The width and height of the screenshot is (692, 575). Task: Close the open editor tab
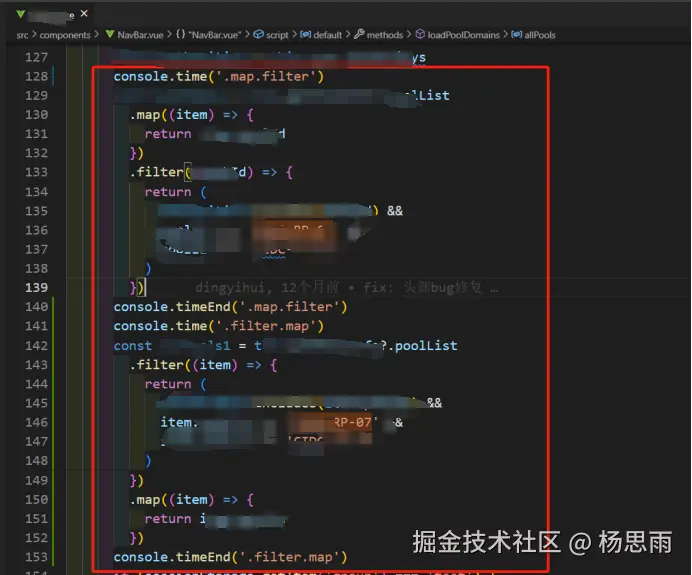(84, 14)
